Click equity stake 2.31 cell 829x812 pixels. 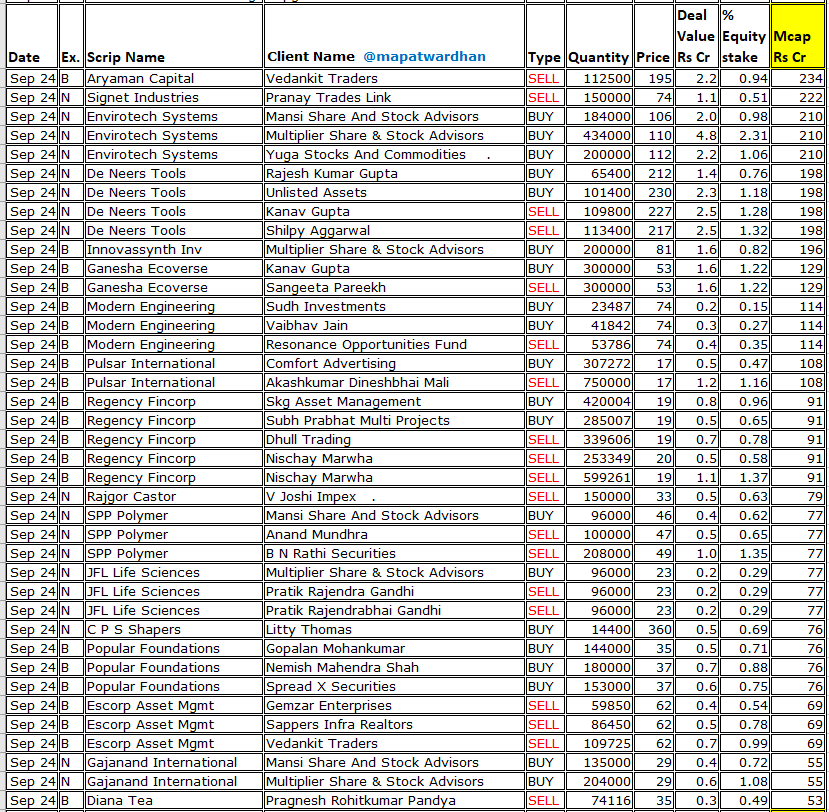[744, 135]
